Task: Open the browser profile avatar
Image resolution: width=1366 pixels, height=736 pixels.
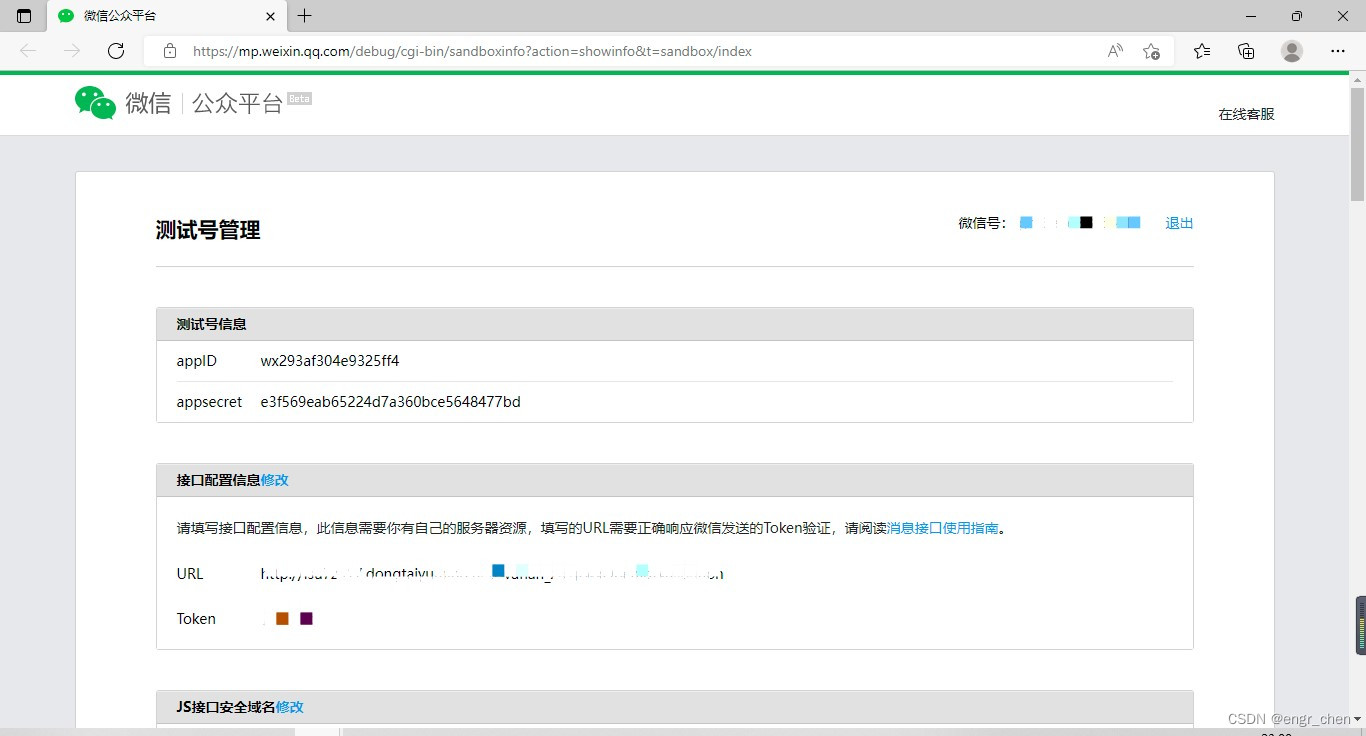Action: [1292, 51]
